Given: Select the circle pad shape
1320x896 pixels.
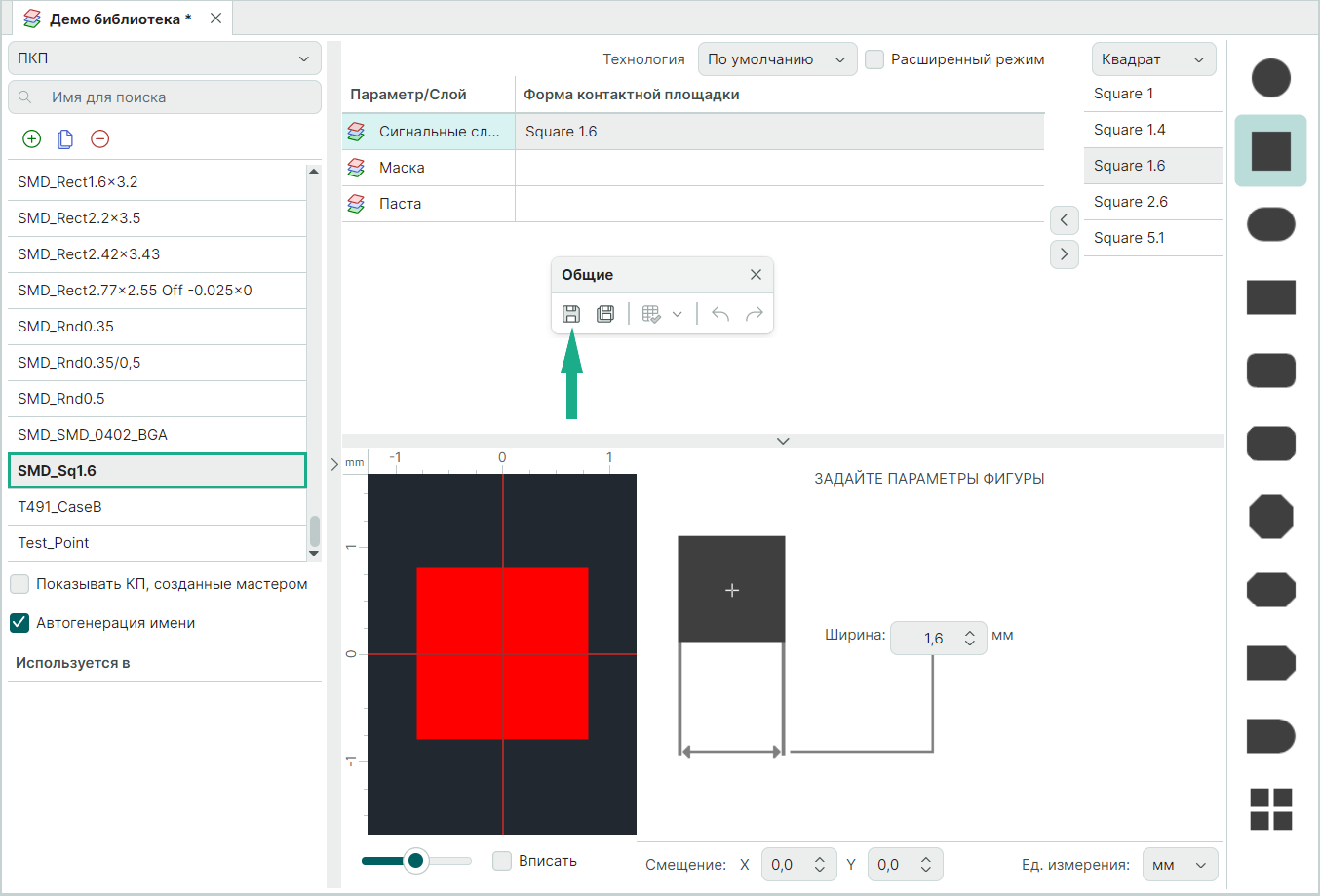Looking at the screenshot, I should click(1270, 78).
